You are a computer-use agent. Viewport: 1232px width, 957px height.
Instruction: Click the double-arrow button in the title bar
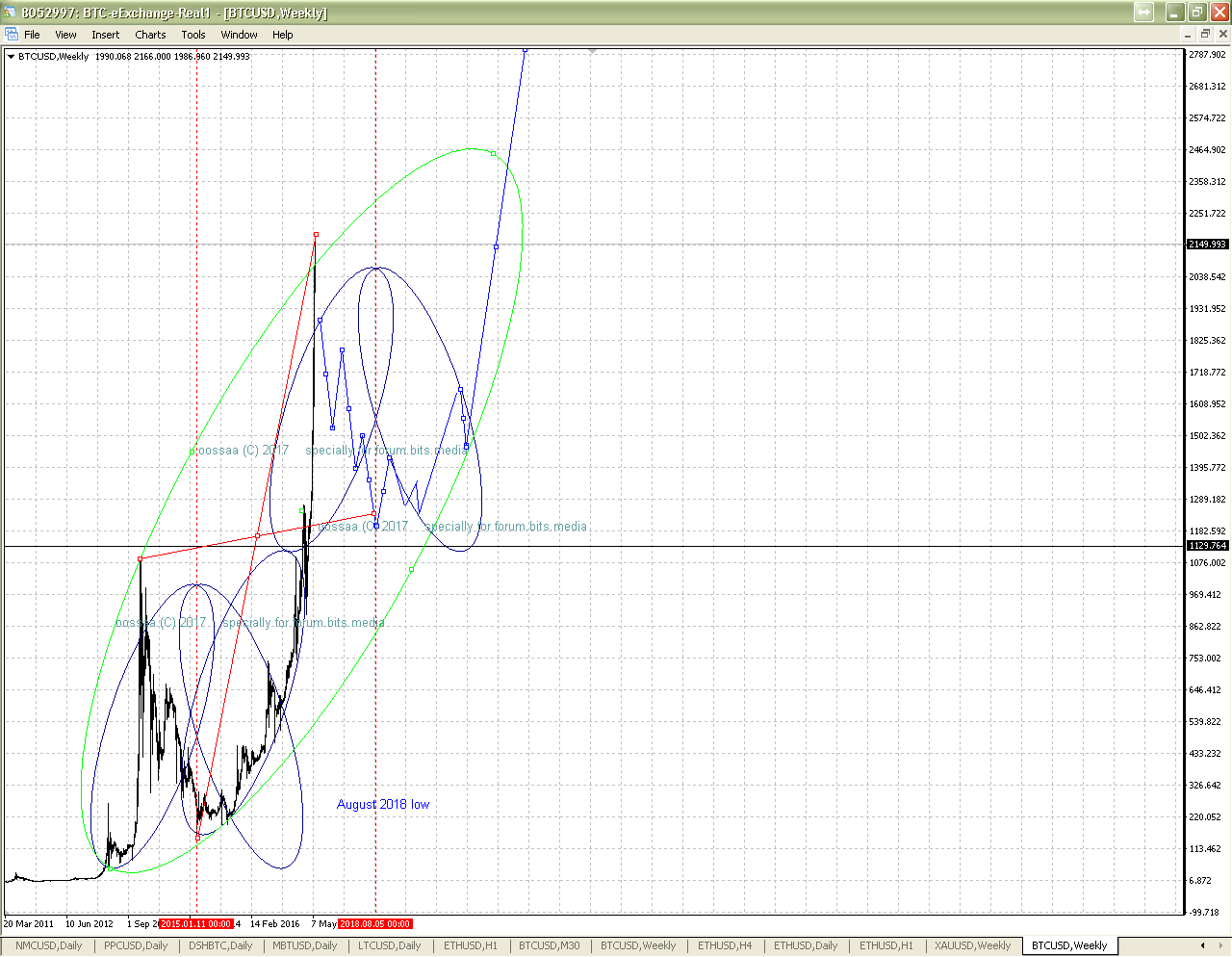point(1143,12)
